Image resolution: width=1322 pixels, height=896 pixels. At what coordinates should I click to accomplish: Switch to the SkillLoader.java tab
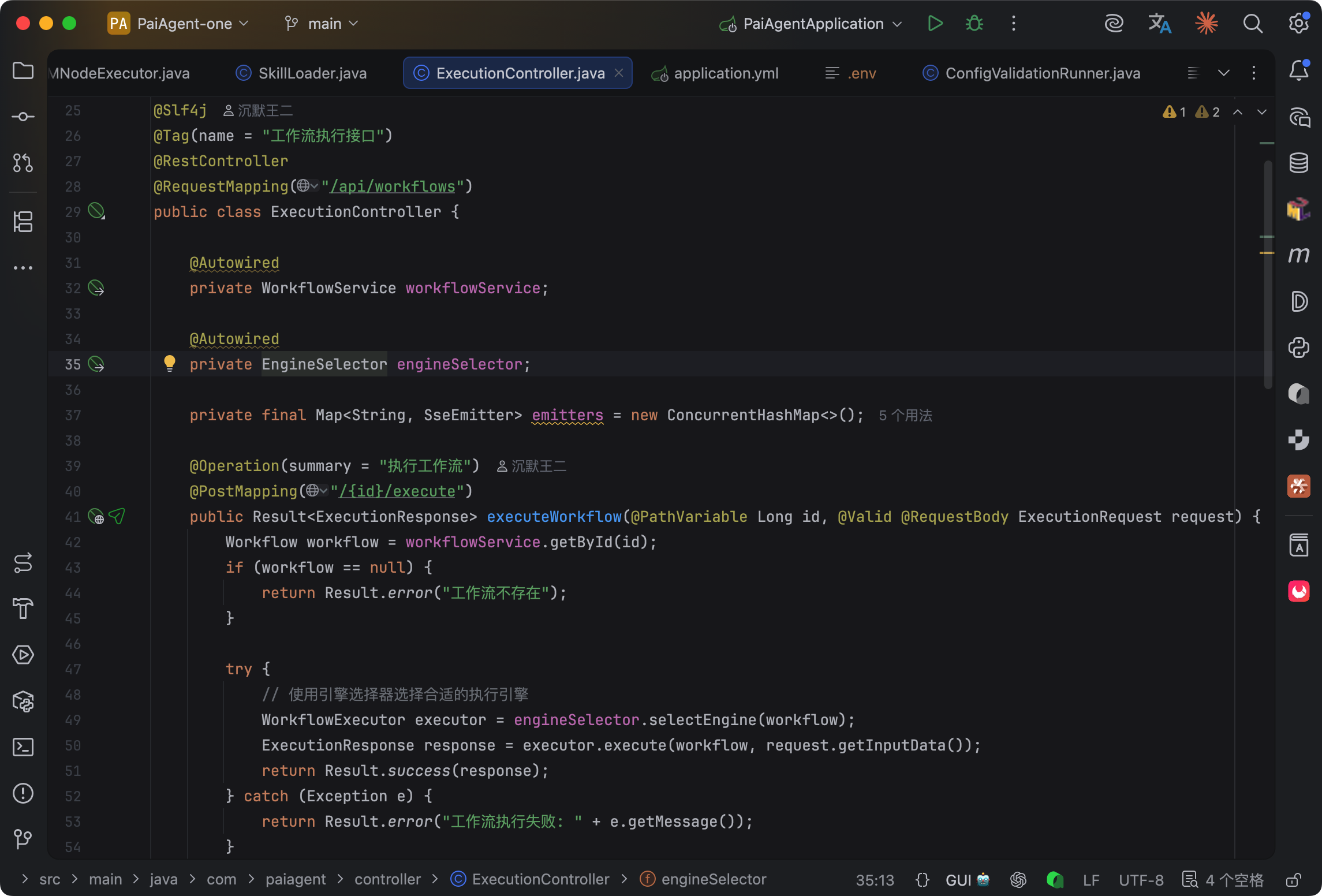[312, 73]
